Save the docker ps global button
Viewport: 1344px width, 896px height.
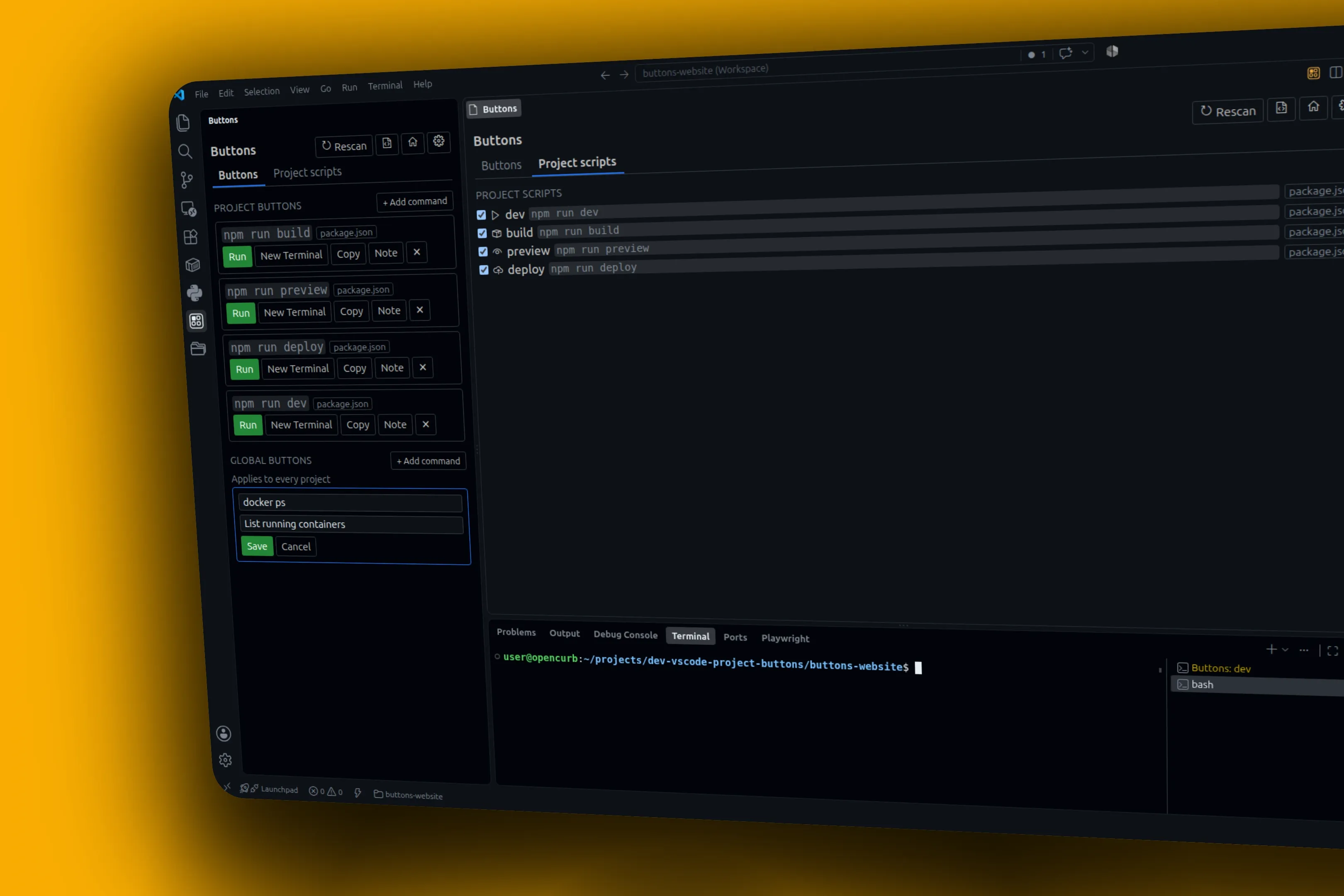coord(257,546)
